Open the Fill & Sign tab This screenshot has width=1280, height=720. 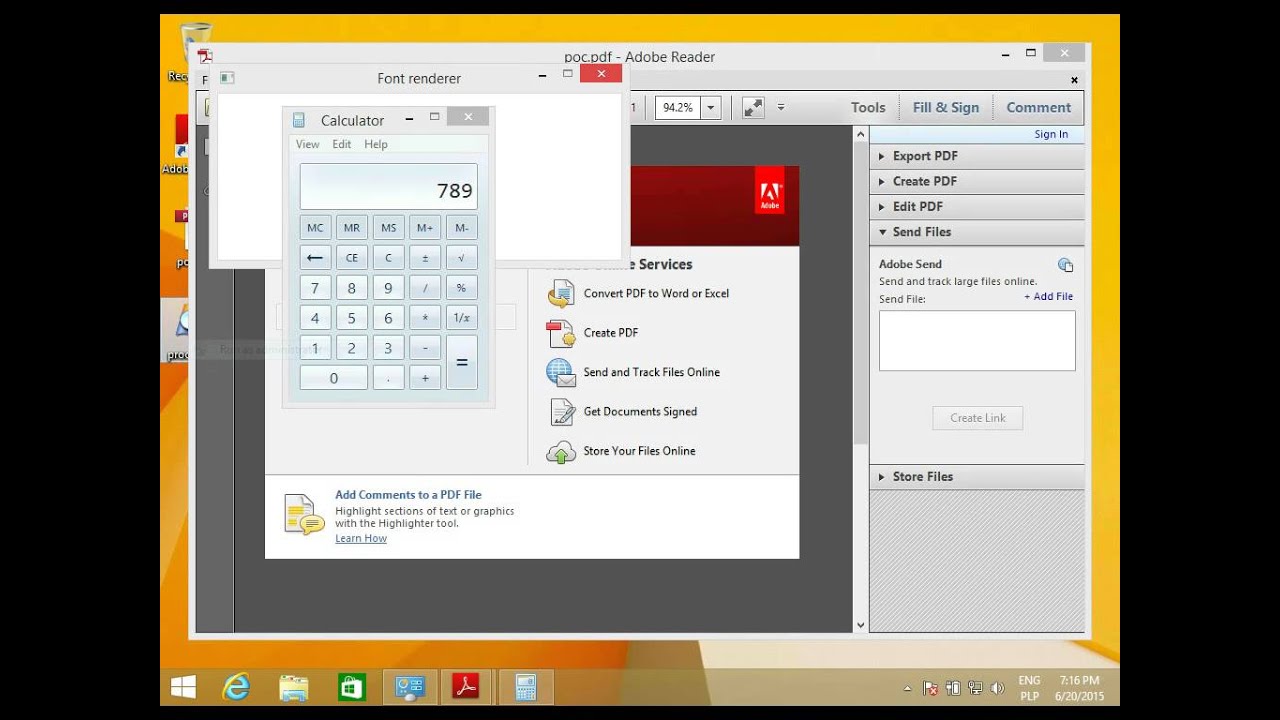(946, 107)
